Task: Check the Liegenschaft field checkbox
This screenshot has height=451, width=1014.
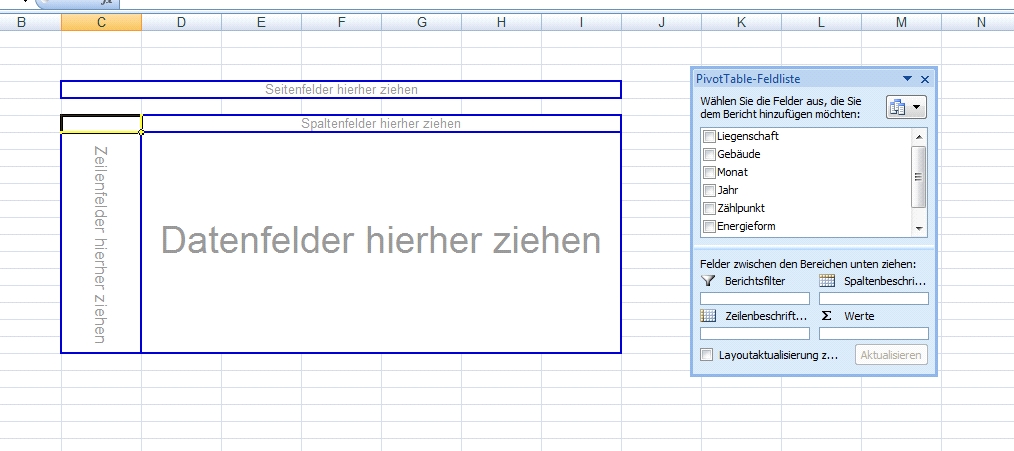Action: (709, 137)
